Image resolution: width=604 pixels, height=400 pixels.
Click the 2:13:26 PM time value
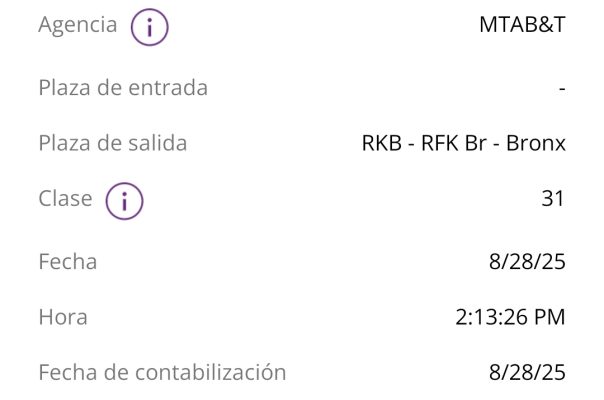click(510, 318)
